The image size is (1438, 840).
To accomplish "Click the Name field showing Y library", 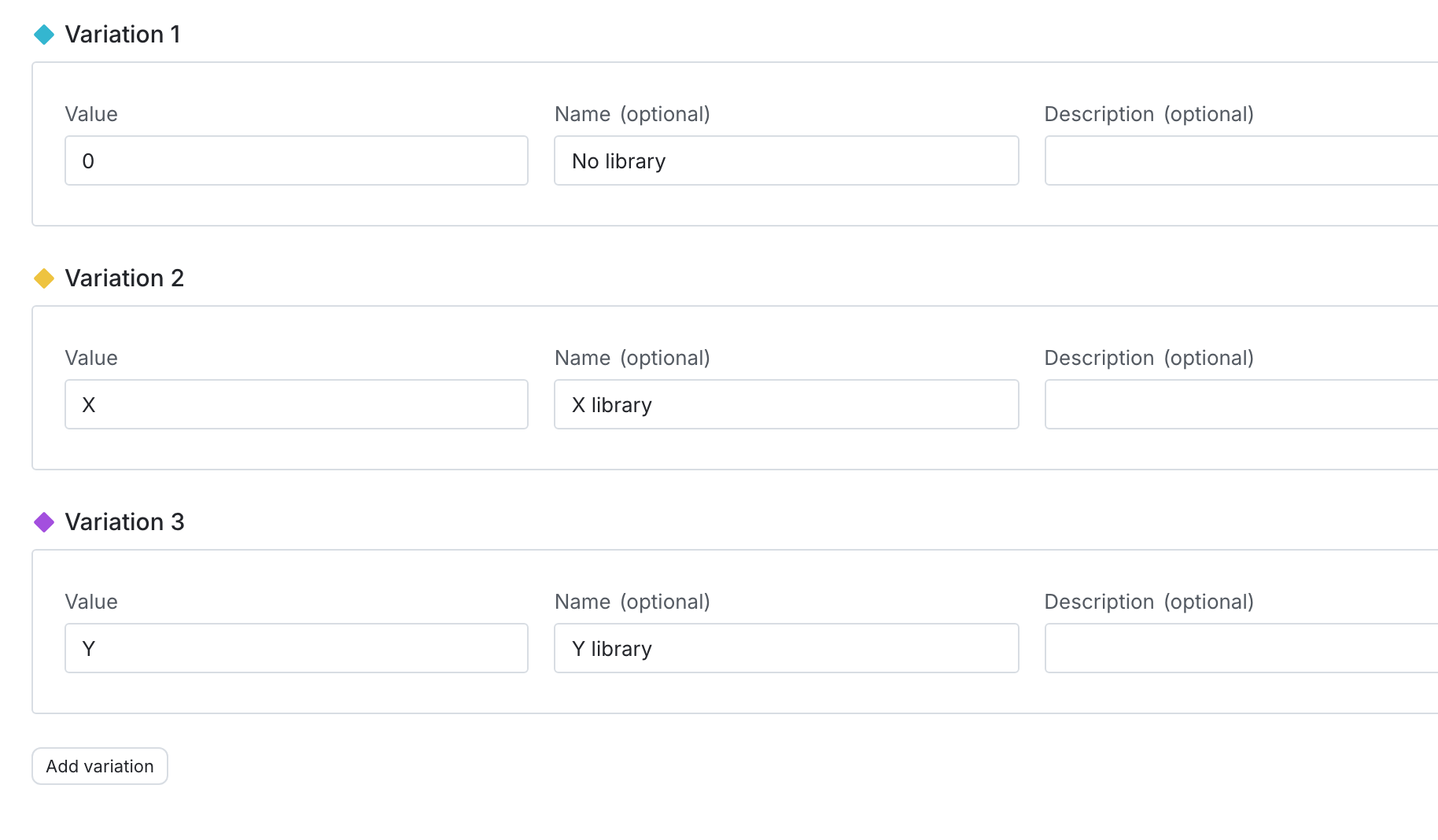I will [x=786, y=648].
